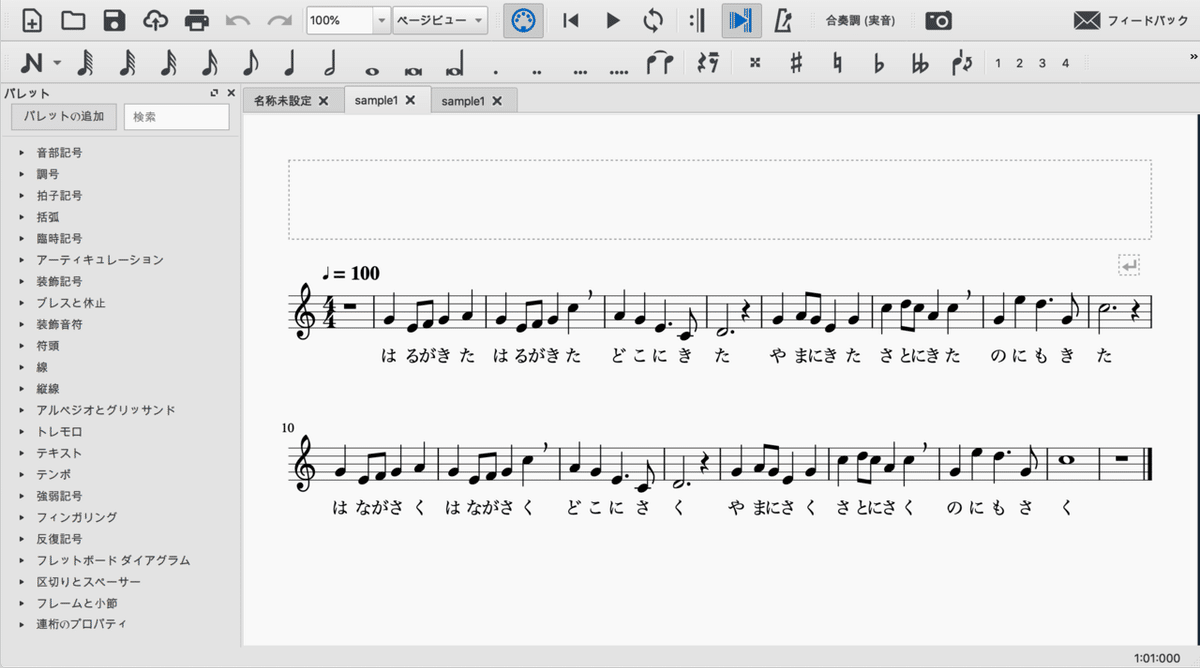
Task: Toggle MIDI input button
Action: [523, 20]
